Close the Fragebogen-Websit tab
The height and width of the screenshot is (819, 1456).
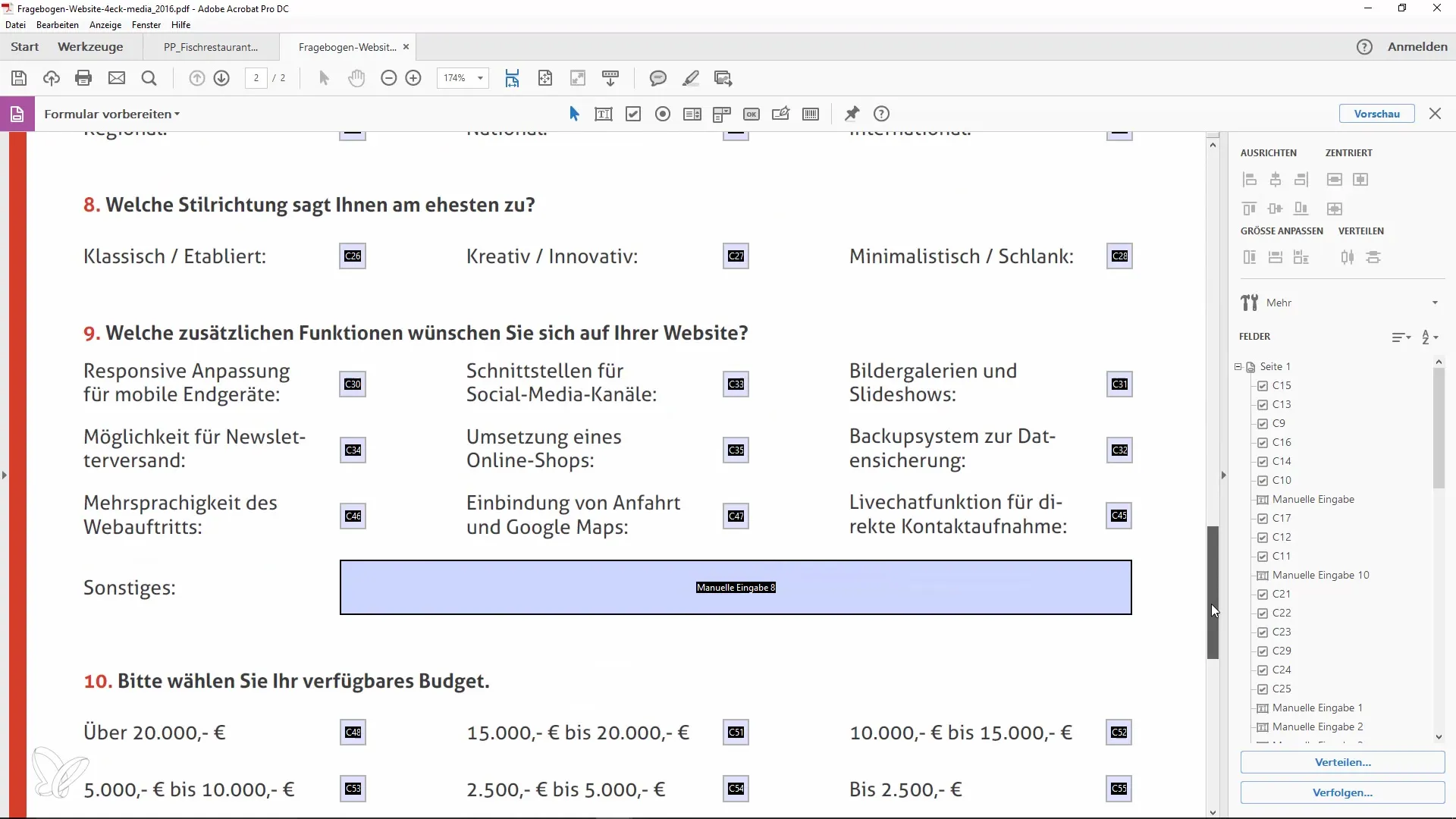[406, 47]
